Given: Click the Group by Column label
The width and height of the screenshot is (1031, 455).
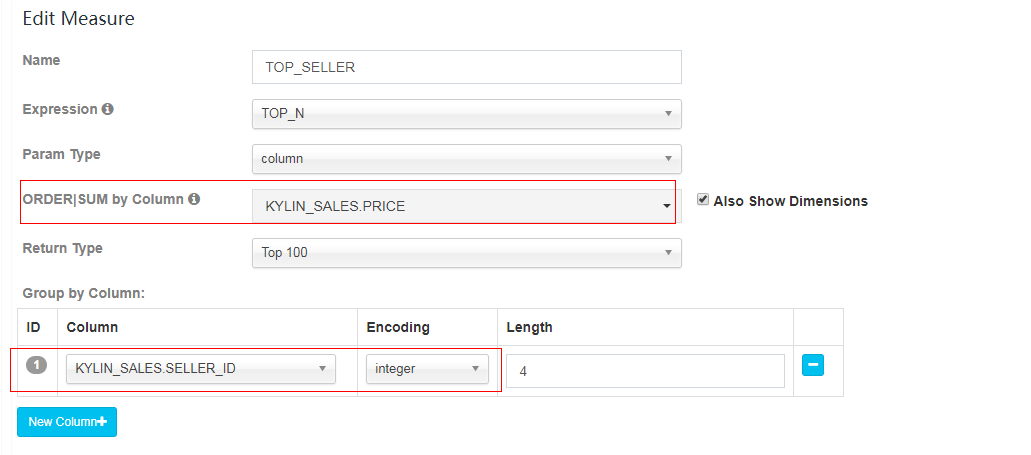Looking at the screenshot, I should [x=84, y=293].
